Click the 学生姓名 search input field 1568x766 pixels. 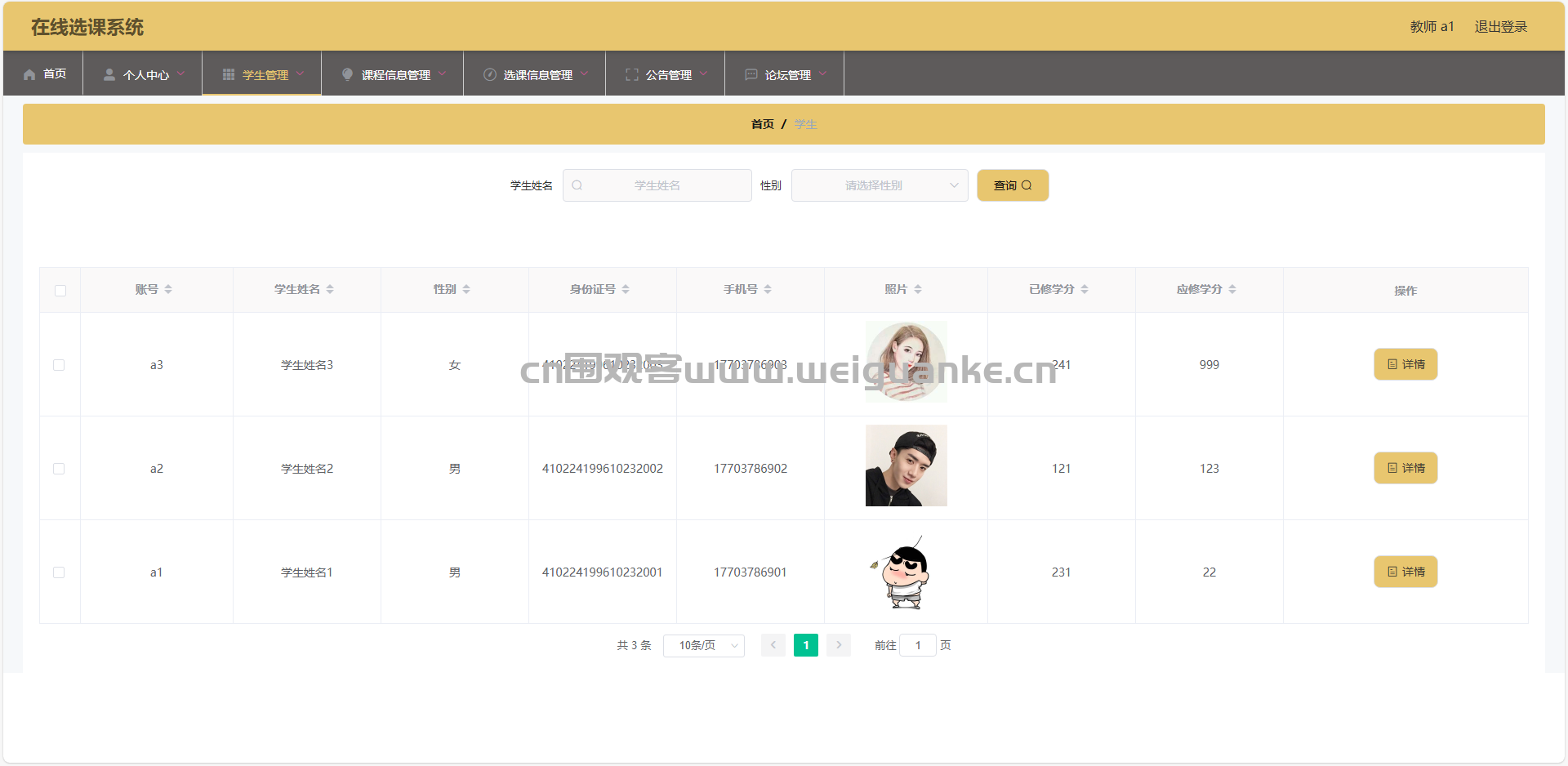(x=657, y=185)
